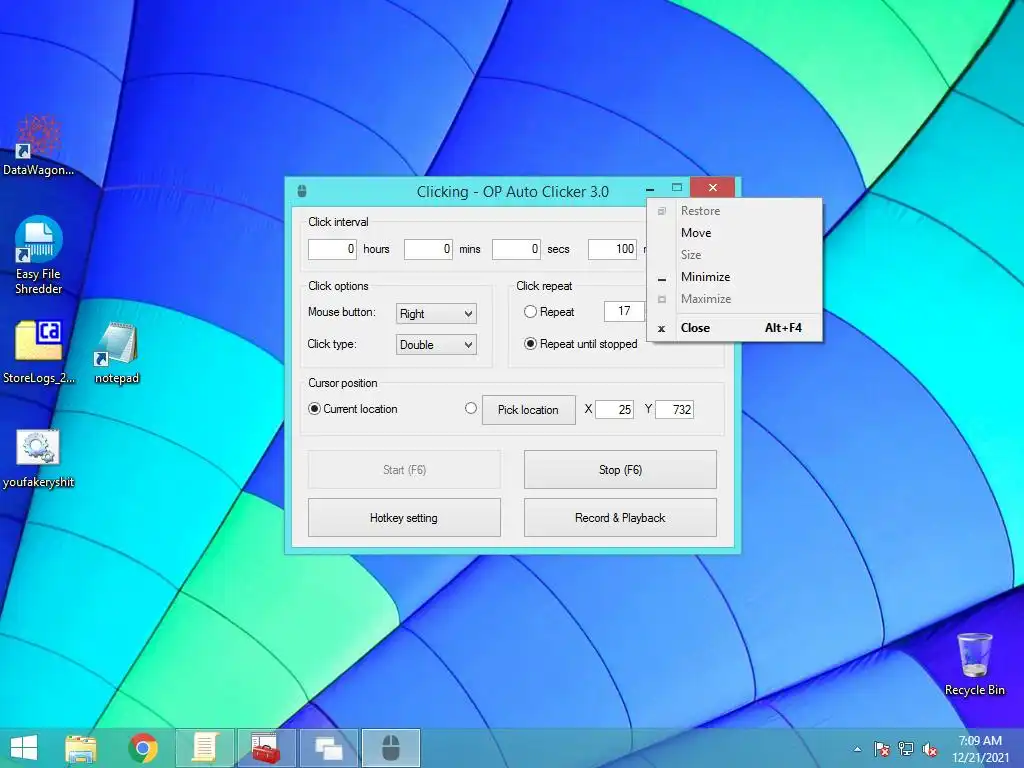Click the OP Auto Clicker mouse taskbar icon
Image resolution: width=1024 pixels, height=768 pixels.
coord(391,748)
